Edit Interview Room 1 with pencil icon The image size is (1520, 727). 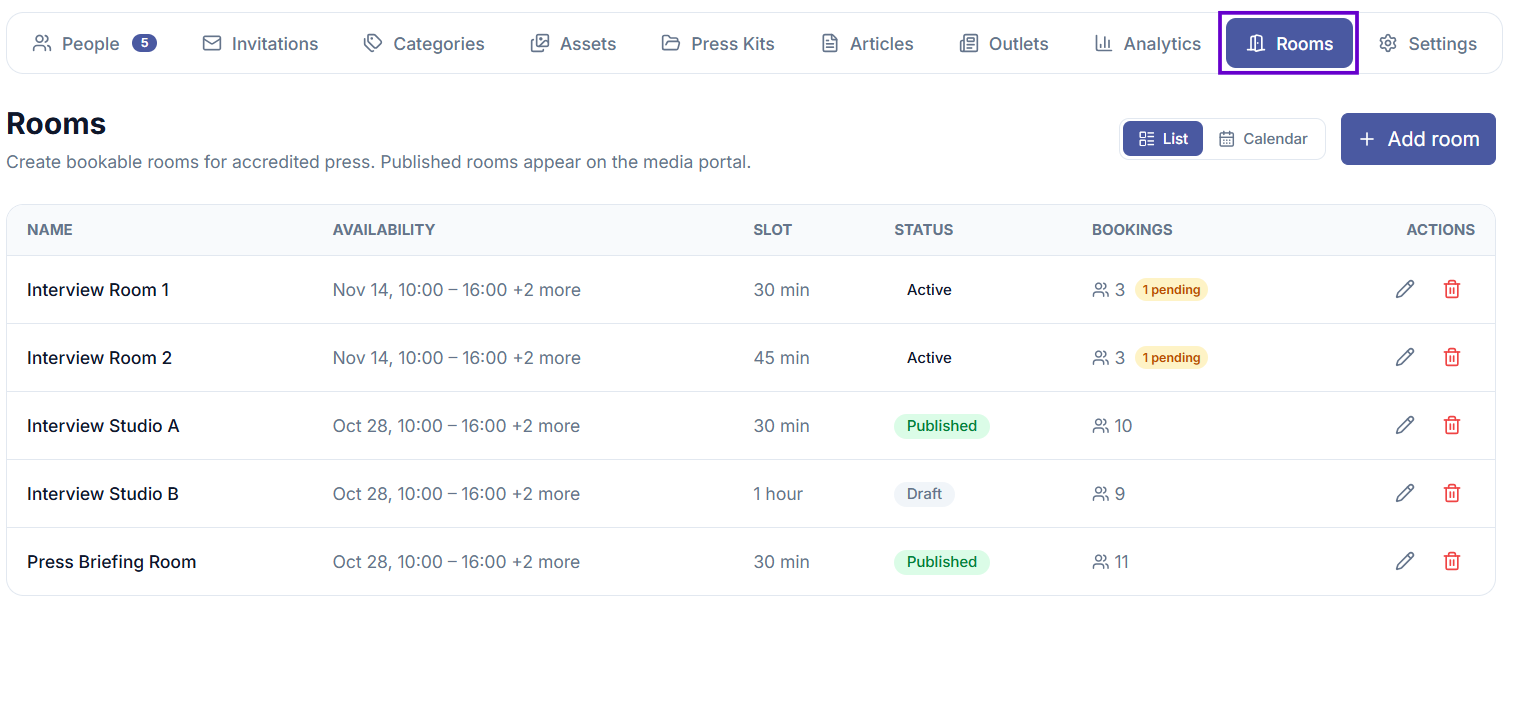point(1405,289)
